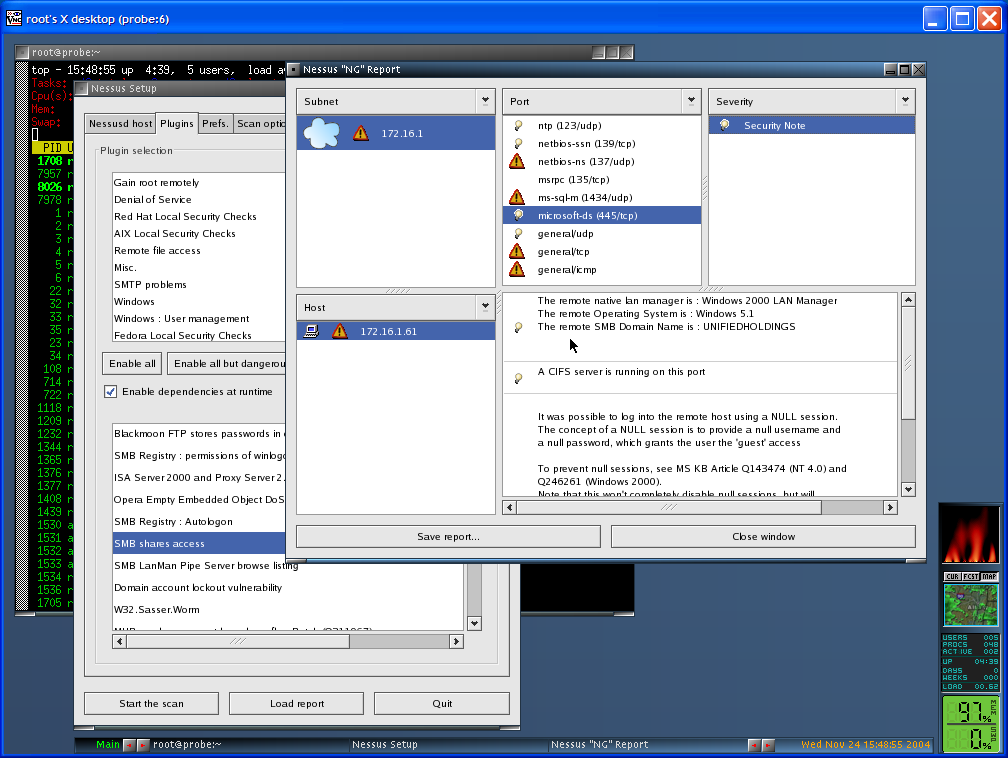Select the cloud subnet icon for 172.16.1
The height and width of the screenshot is (758, 1008).
click(321, 133)
